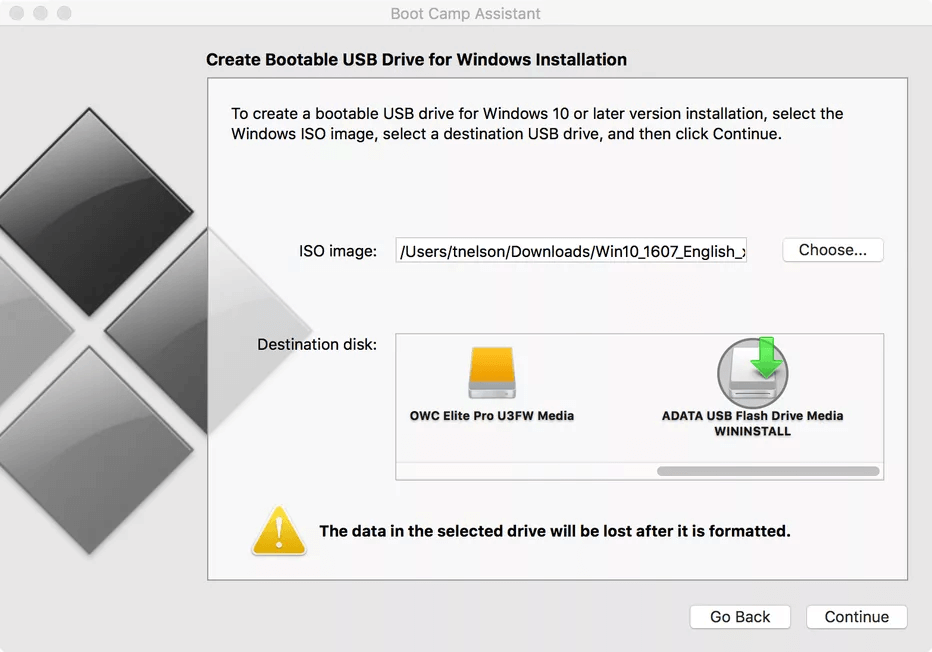The width and height of the screenshot is (932, 652).
Task: Click the Go Back button
Action: [x=740, y=617]
